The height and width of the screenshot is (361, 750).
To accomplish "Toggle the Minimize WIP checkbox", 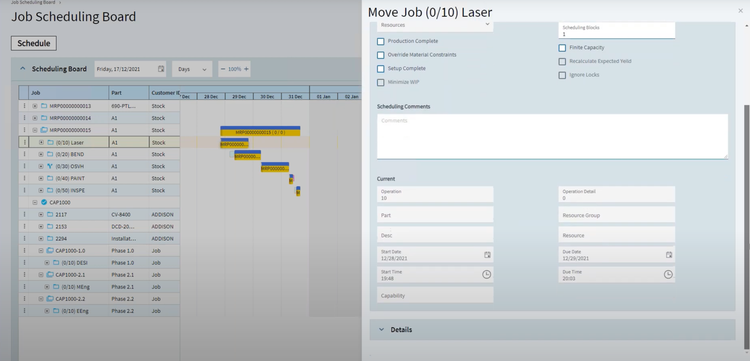I will pyautogui.click(x=381, y=82).
